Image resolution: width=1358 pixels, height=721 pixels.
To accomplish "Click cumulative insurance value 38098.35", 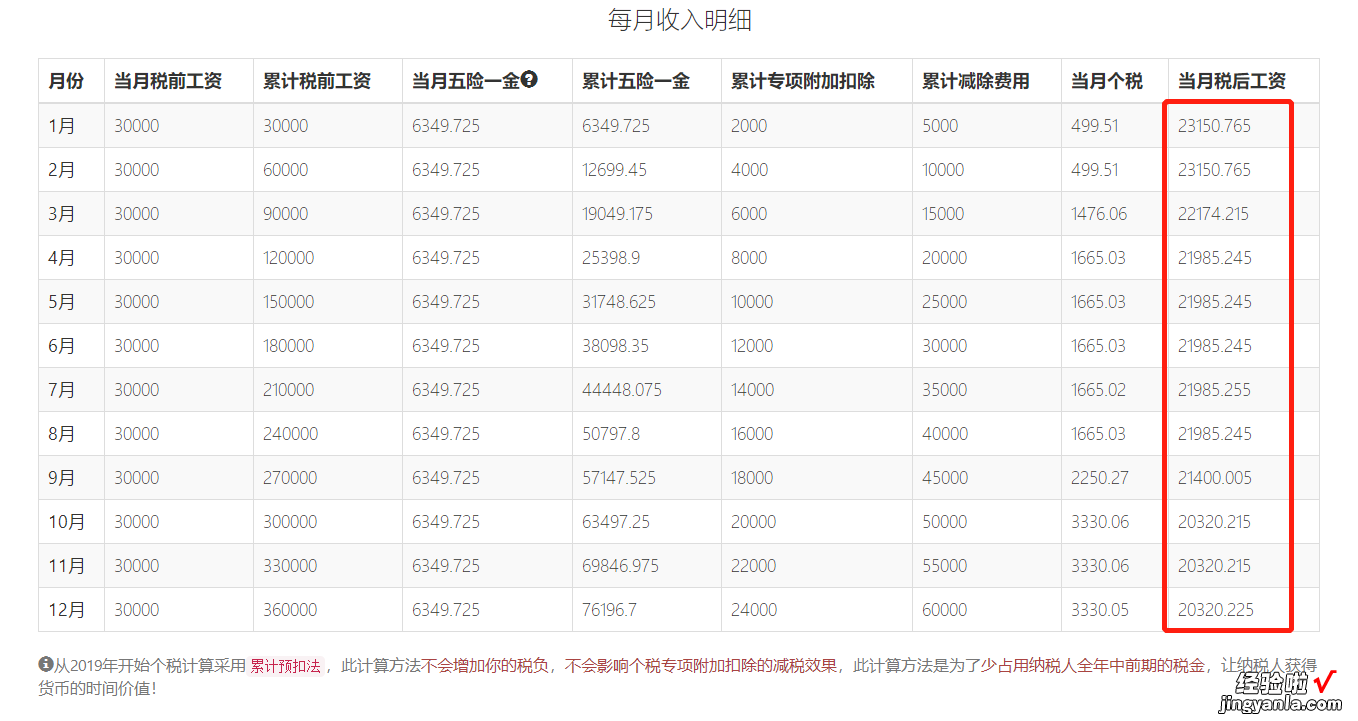I will click(615, 346).
